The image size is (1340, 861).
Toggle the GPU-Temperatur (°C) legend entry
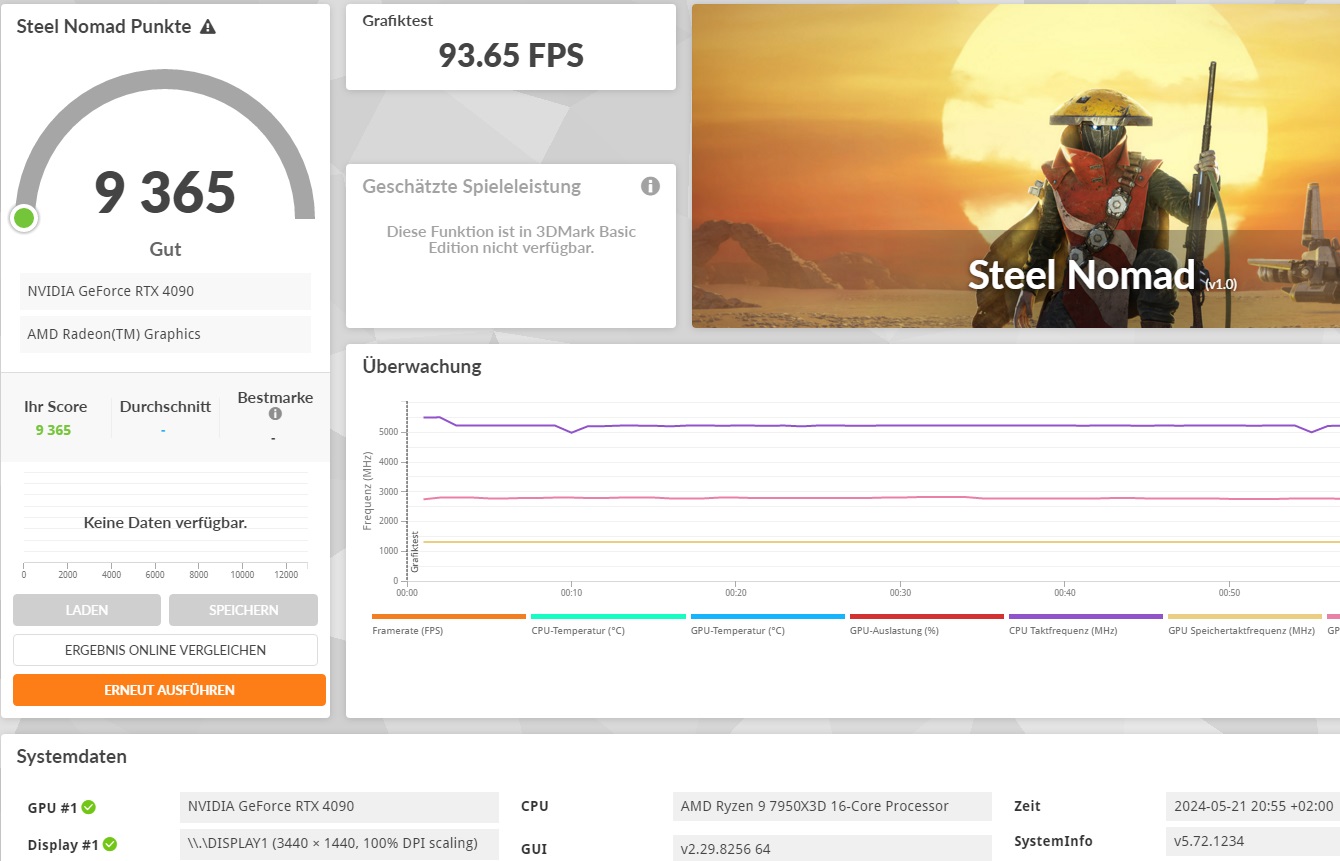coord(767,624)
